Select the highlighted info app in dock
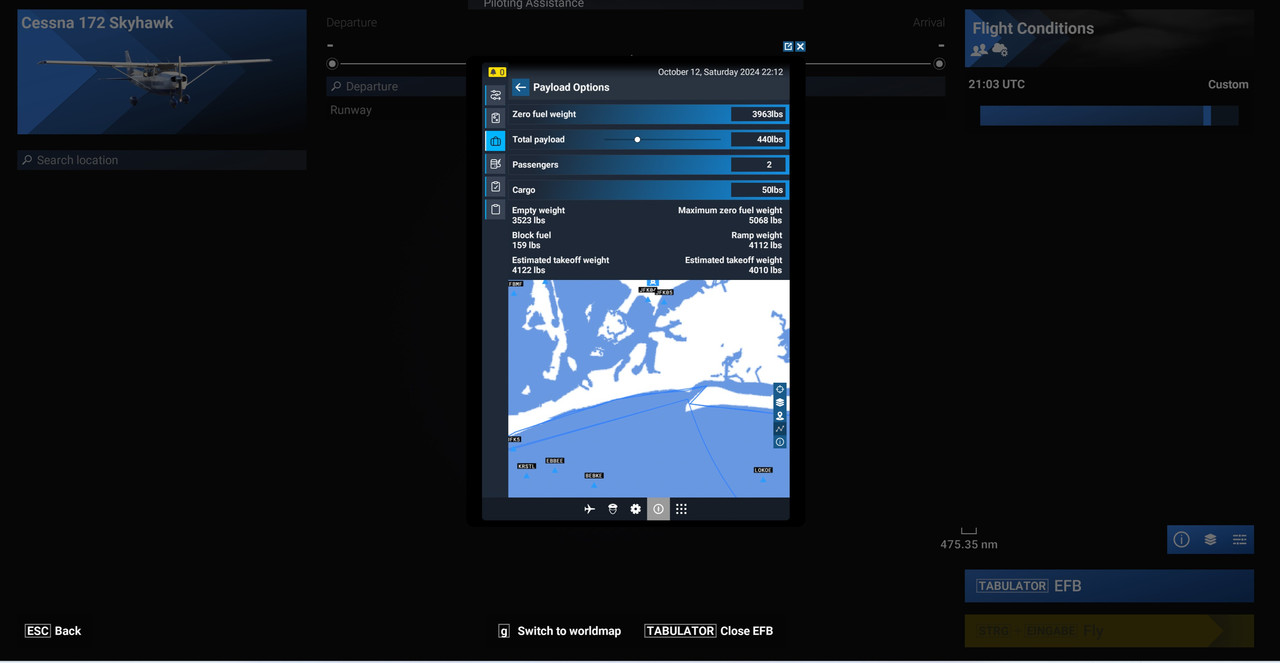This screenshot has width=1280, height=663. (x=658, y=509)
